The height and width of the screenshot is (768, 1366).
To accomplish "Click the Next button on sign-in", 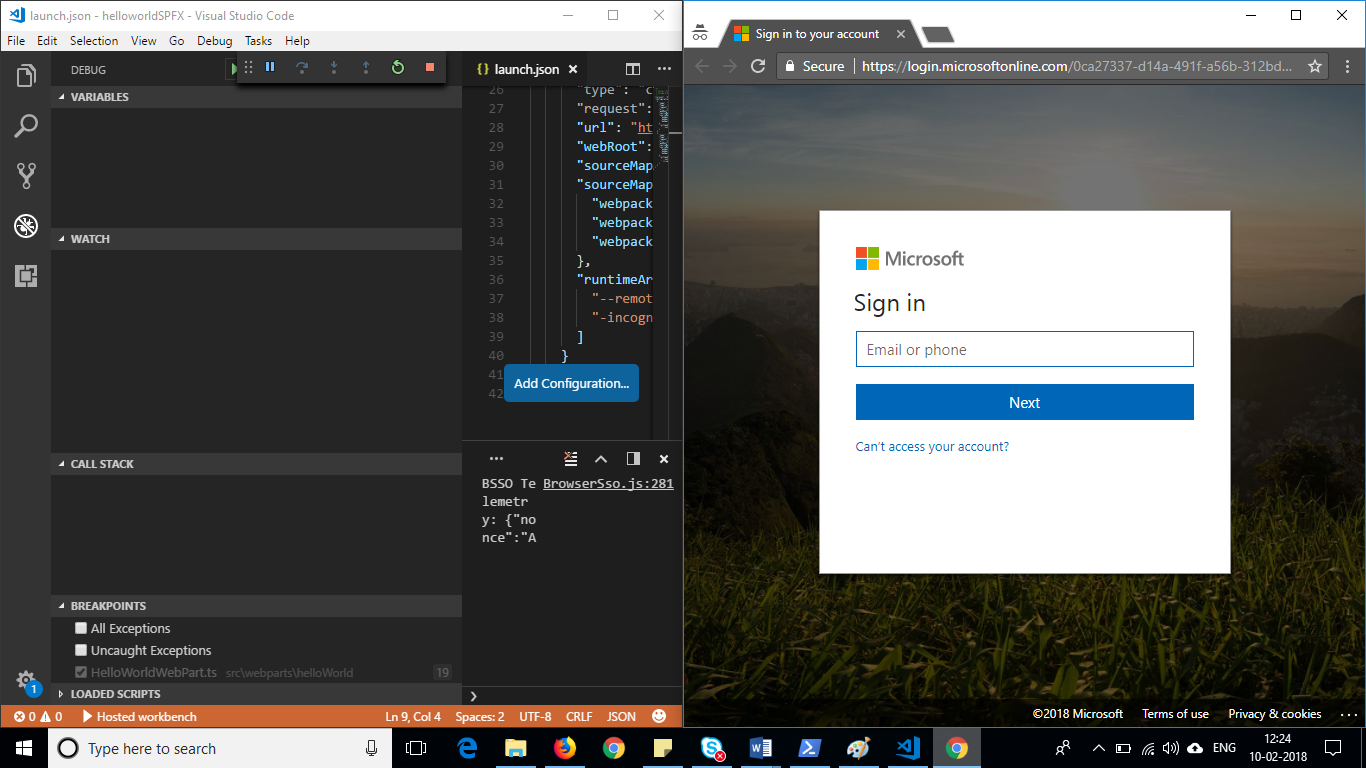I will tap(1024, 402).
